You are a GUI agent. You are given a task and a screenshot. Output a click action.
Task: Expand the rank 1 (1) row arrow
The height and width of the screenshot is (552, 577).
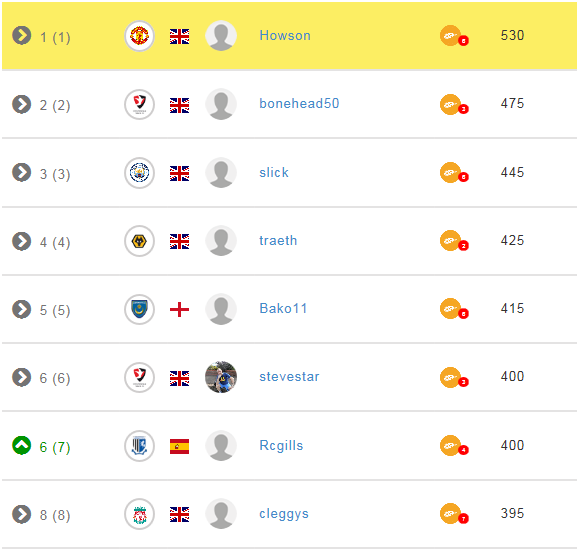click(x=21, y=35)
